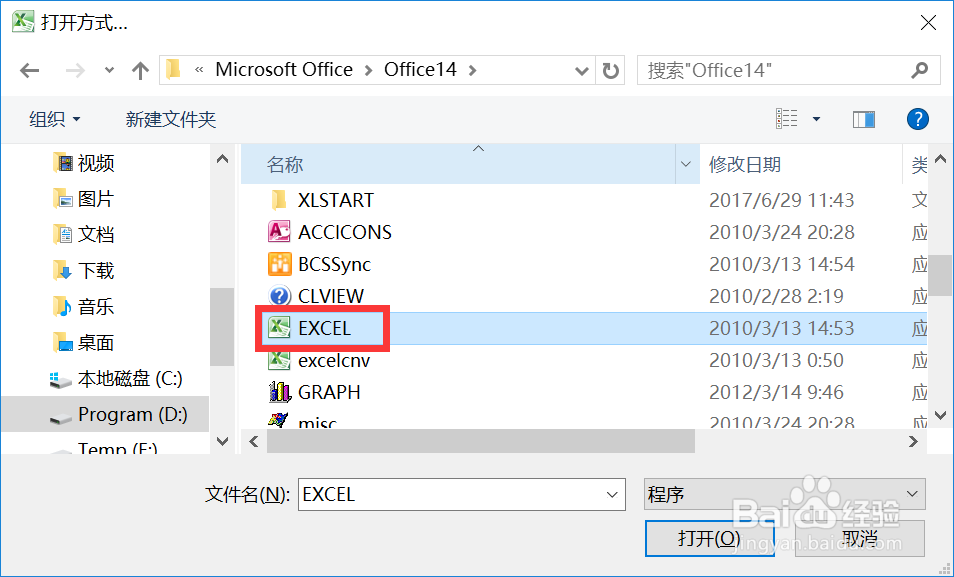This screenshot has height=577, width=954.
Task: Select the BCSSync application icon
Action: point(280,264)
